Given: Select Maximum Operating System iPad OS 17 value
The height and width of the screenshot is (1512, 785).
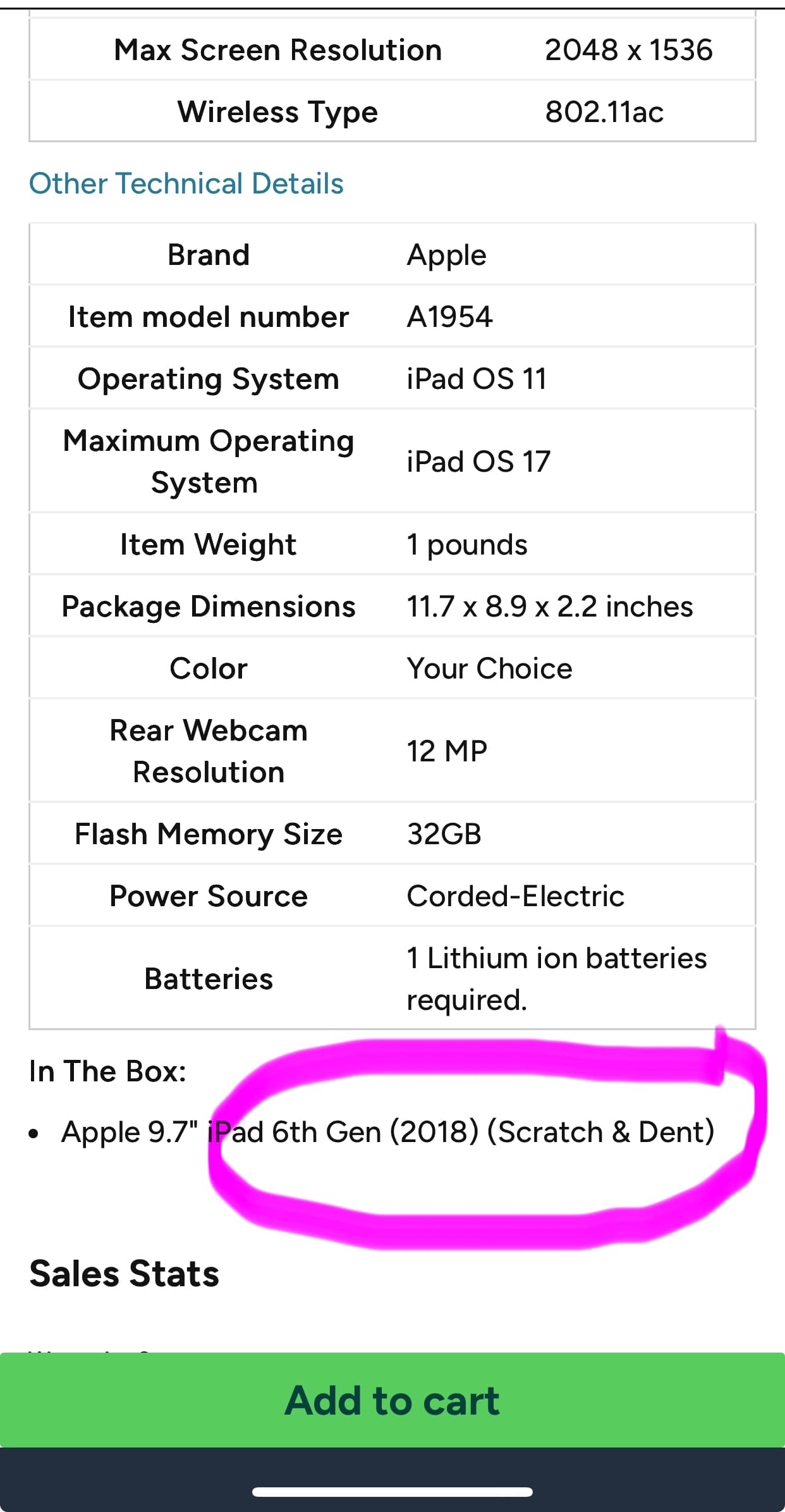Looking at the screenshot, I should click(x=478, y=461).
